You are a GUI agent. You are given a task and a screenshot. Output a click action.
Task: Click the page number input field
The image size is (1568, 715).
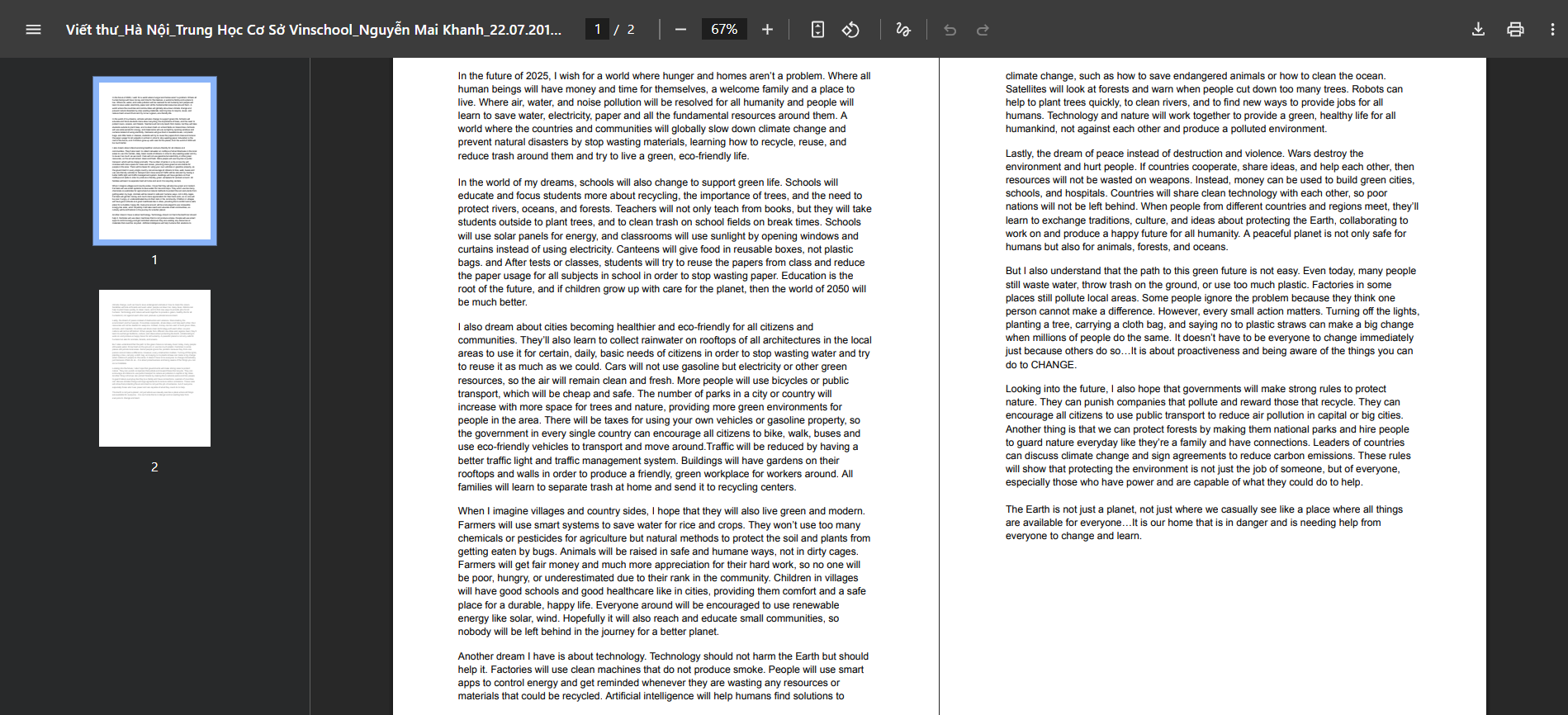pyautogui.click(x=598, y=30)
